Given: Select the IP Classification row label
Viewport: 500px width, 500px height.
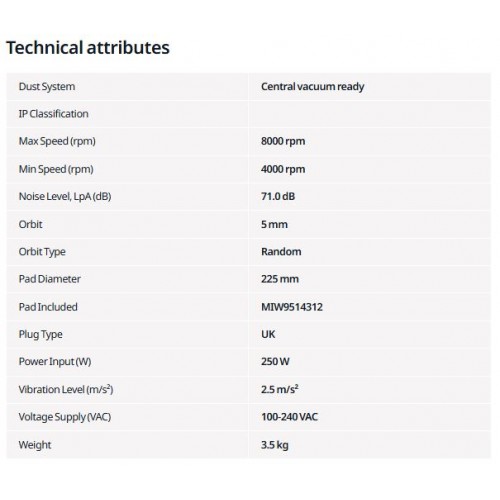Looking at the screenshot, I should [54, 114].
